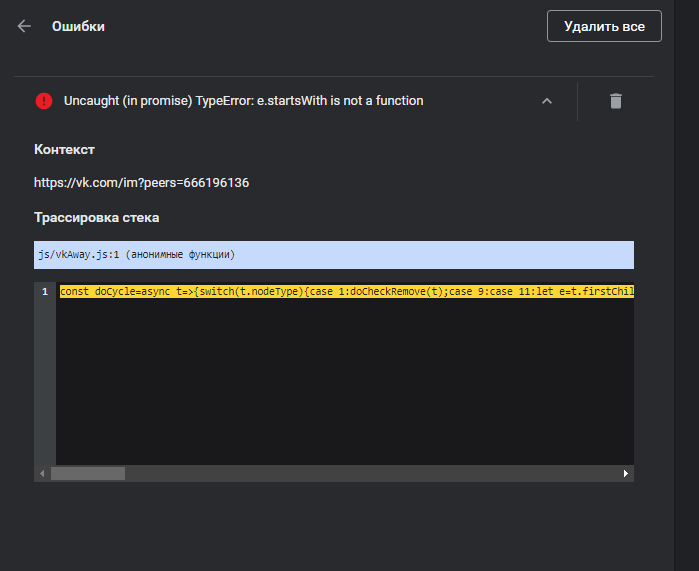Select the Uncaught TypeError message text
Viewport: 699px width, 571px height.
(243, 101)
